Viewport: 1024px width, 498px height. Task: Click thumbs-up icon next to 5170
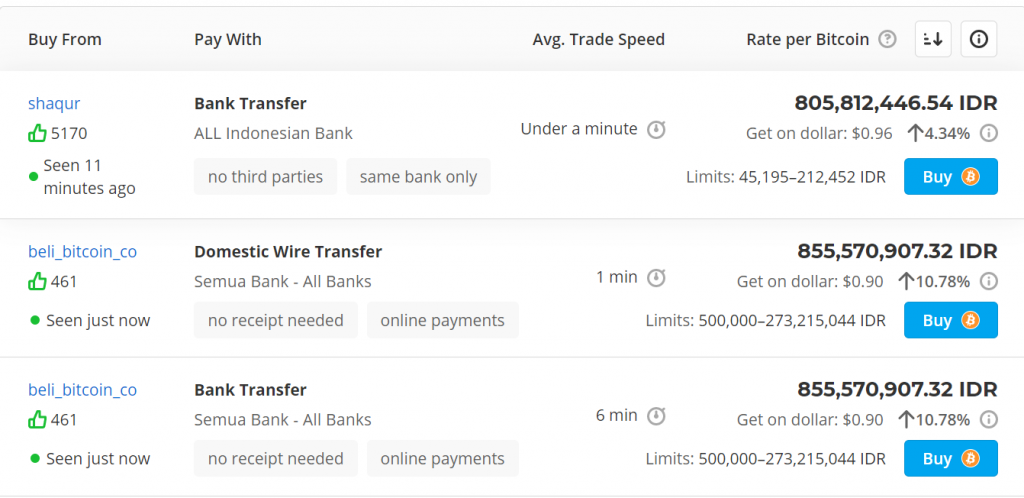coord(37,134)
